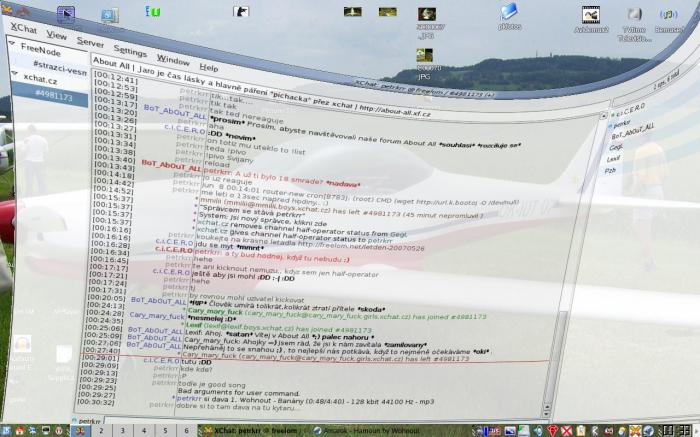
Task: Click the speaker volume tray icon
Action: [538, 431]
